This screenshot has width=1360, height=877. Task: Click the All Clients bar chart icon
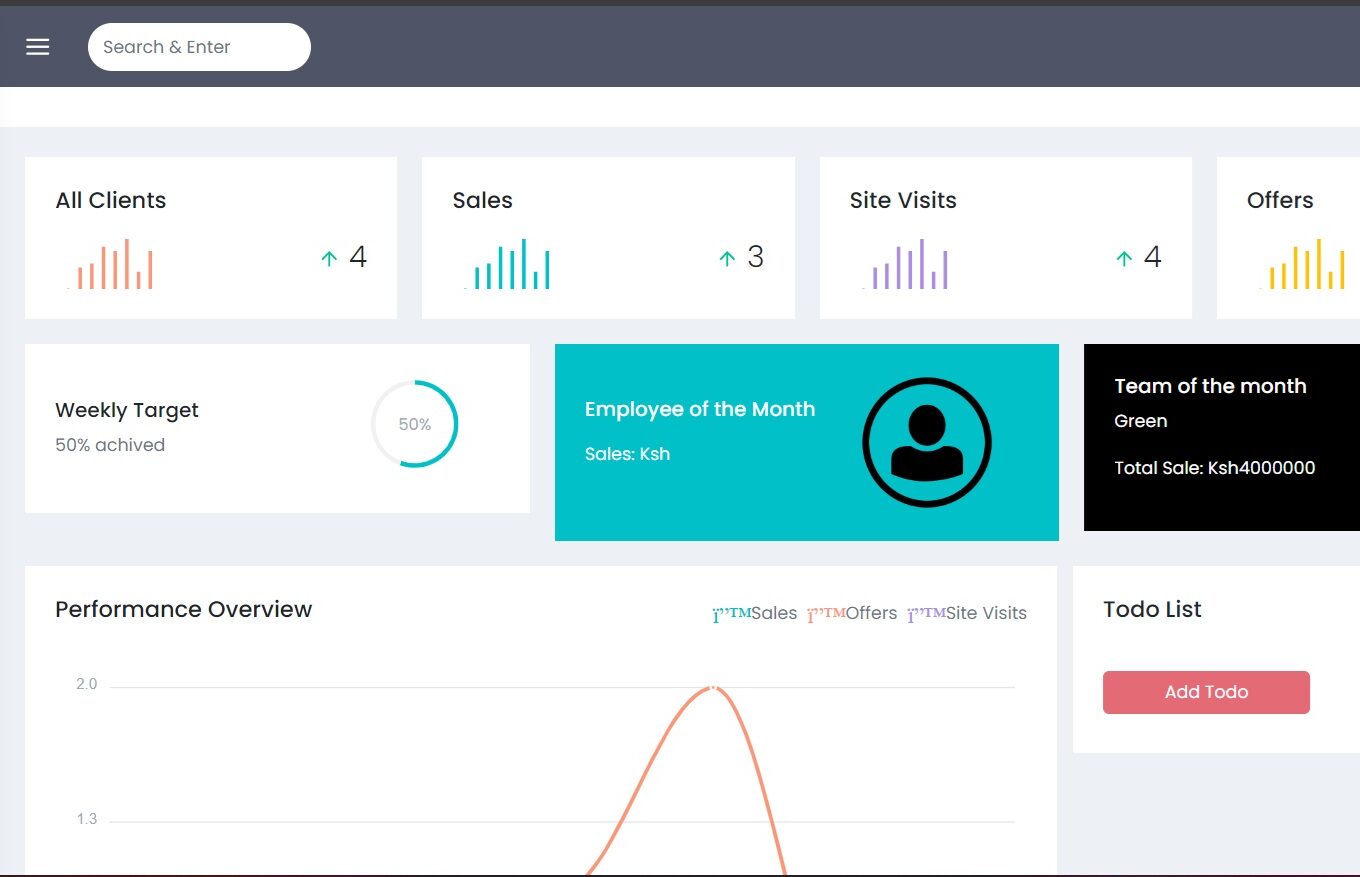(x=112, y=262)
